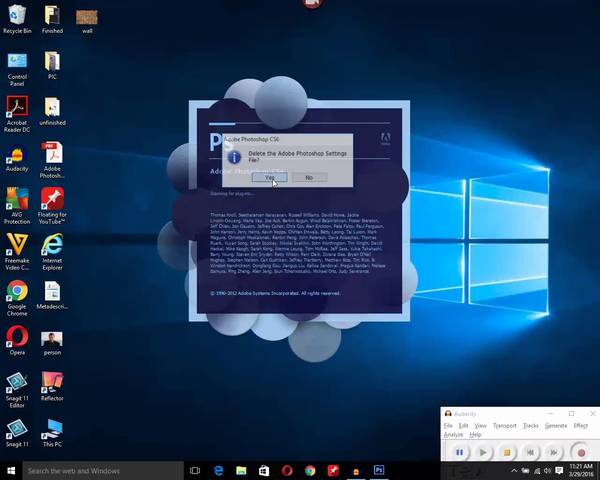Pause recording in Audacity

tap(459, 452)
